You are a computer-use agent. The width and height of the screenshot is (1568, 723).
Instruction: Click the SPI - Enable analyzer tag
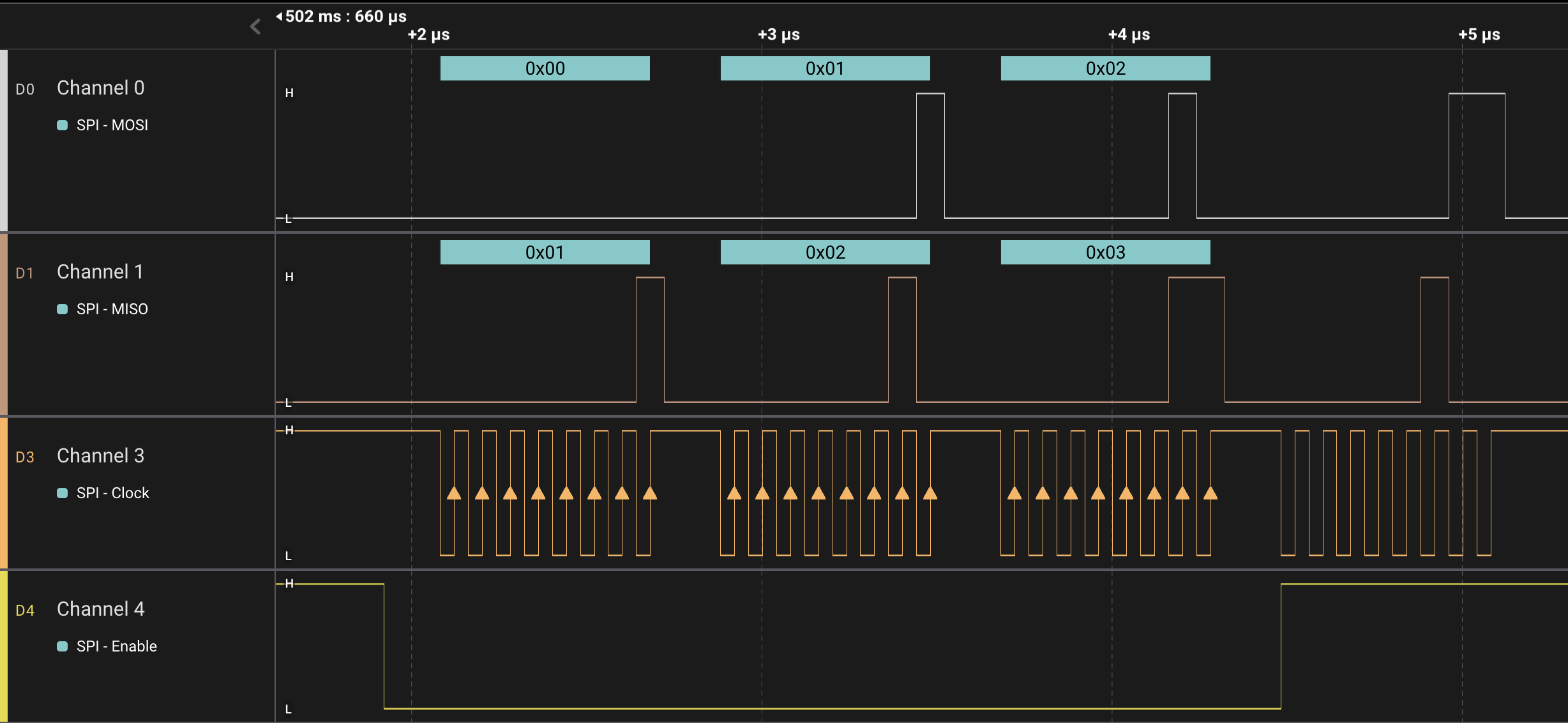(117, 646)
